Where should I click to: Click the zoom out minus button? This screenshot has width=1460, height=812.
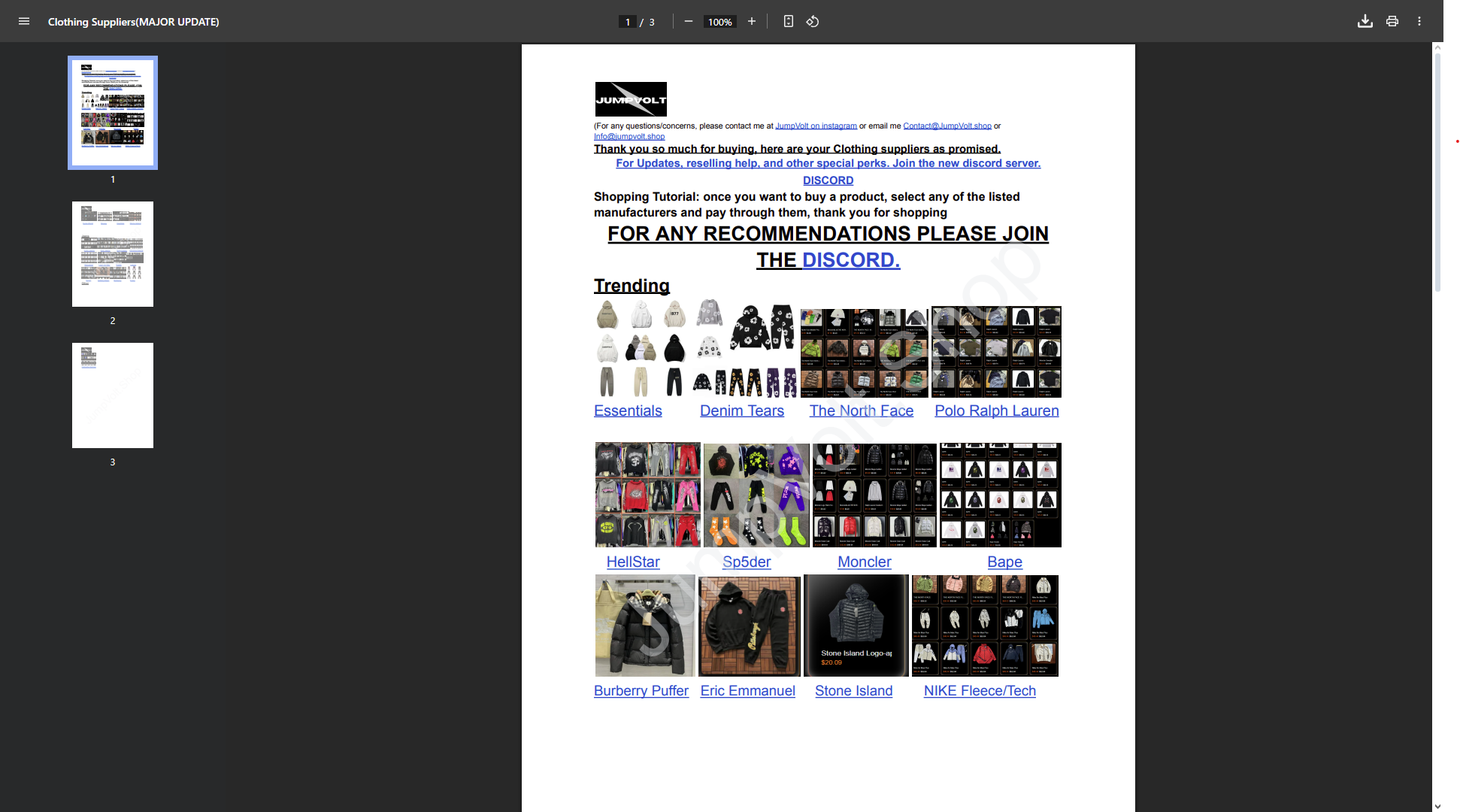[688, 22]
